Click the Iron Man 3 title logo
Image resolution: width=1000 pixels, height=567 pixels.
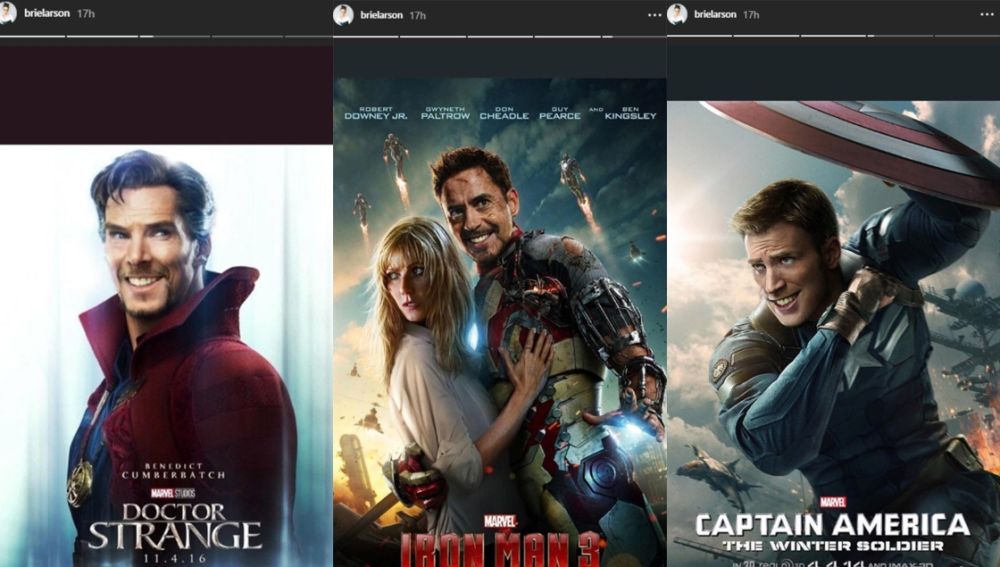point(499,548)
